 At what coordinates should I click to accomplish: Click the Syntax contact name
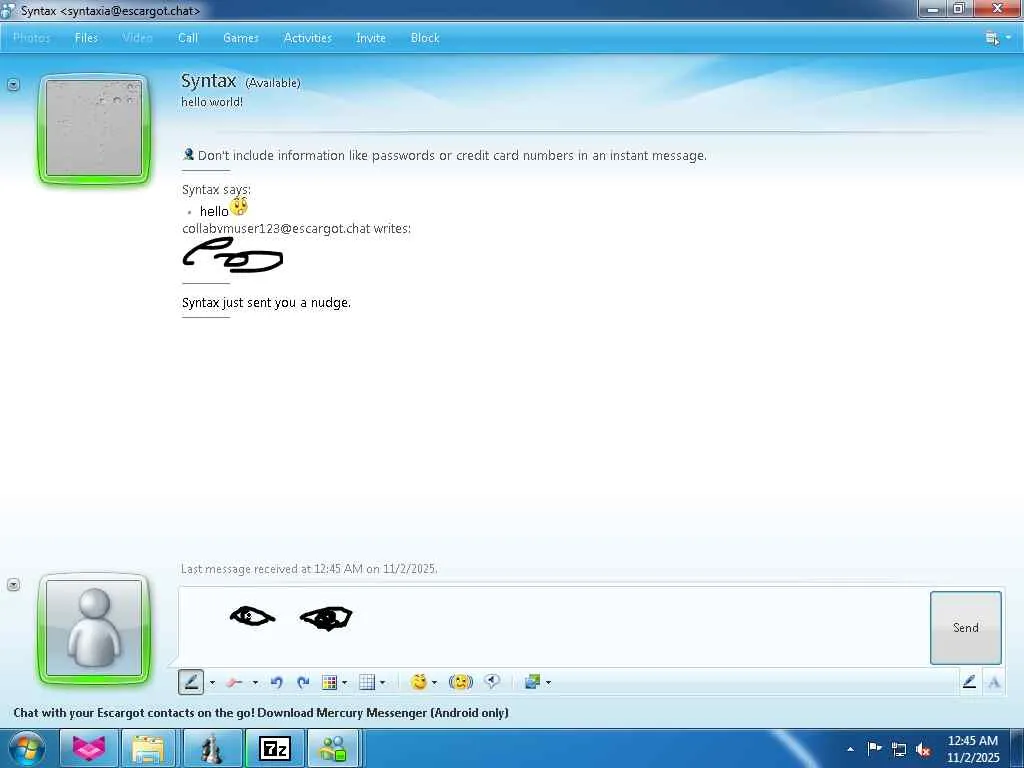208,81
